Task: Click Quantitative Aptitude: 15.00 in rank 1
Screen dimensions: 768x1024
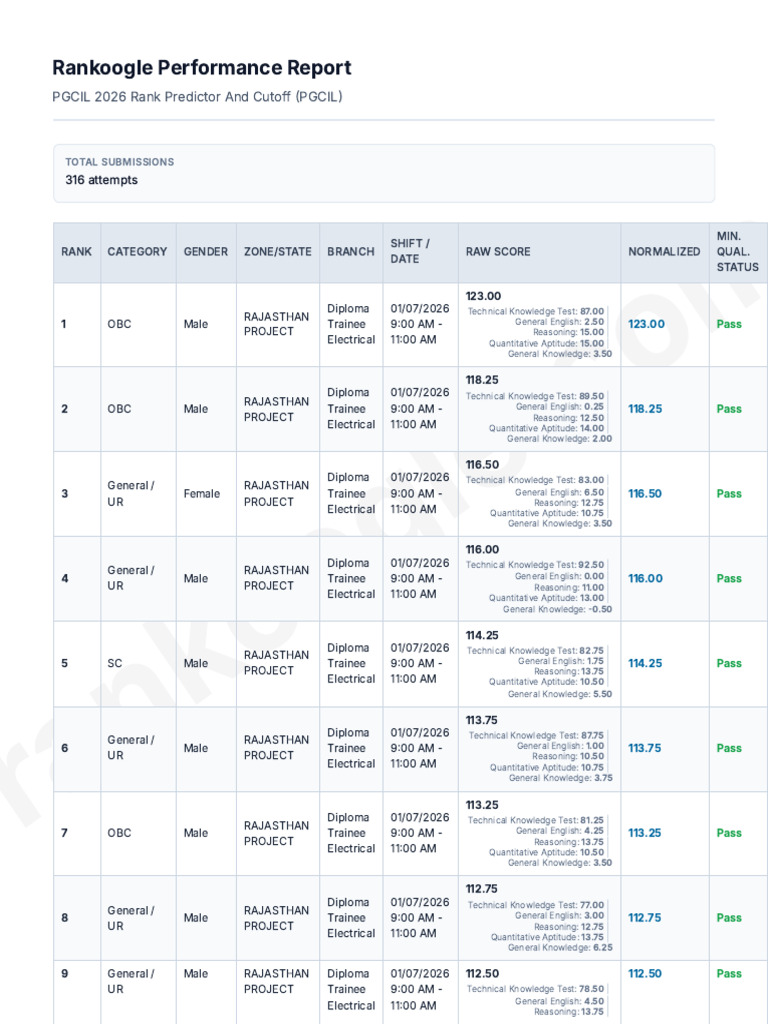Action: (547, 343)
